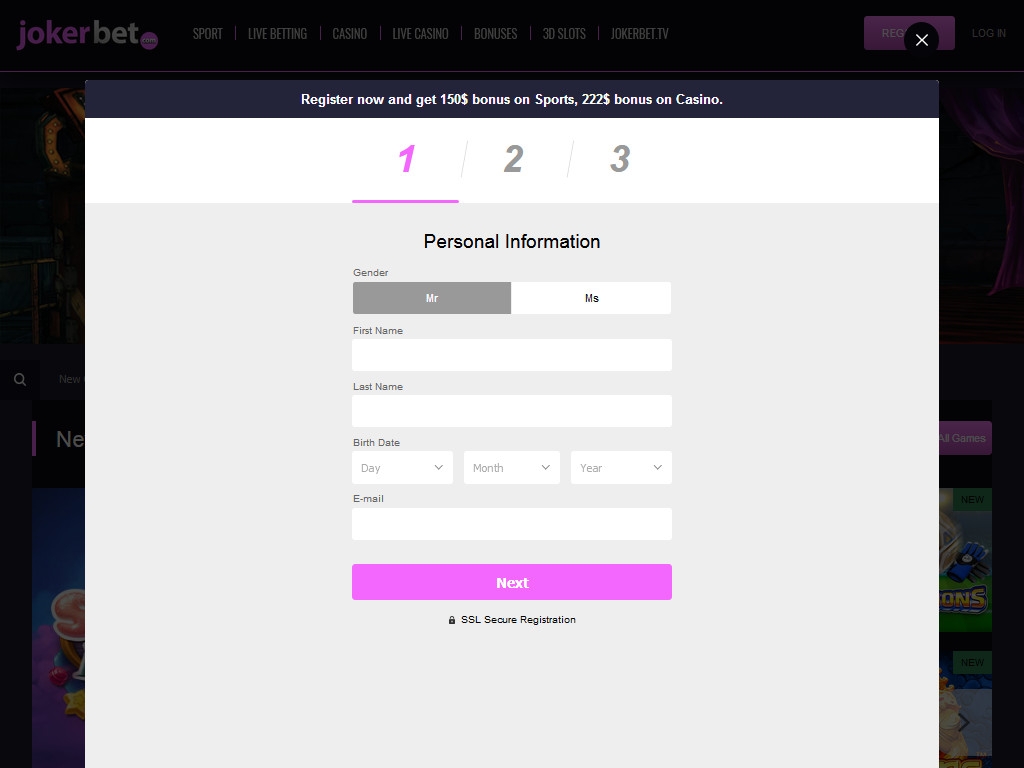Expand the Year dropdown

[x=621, y=468]
